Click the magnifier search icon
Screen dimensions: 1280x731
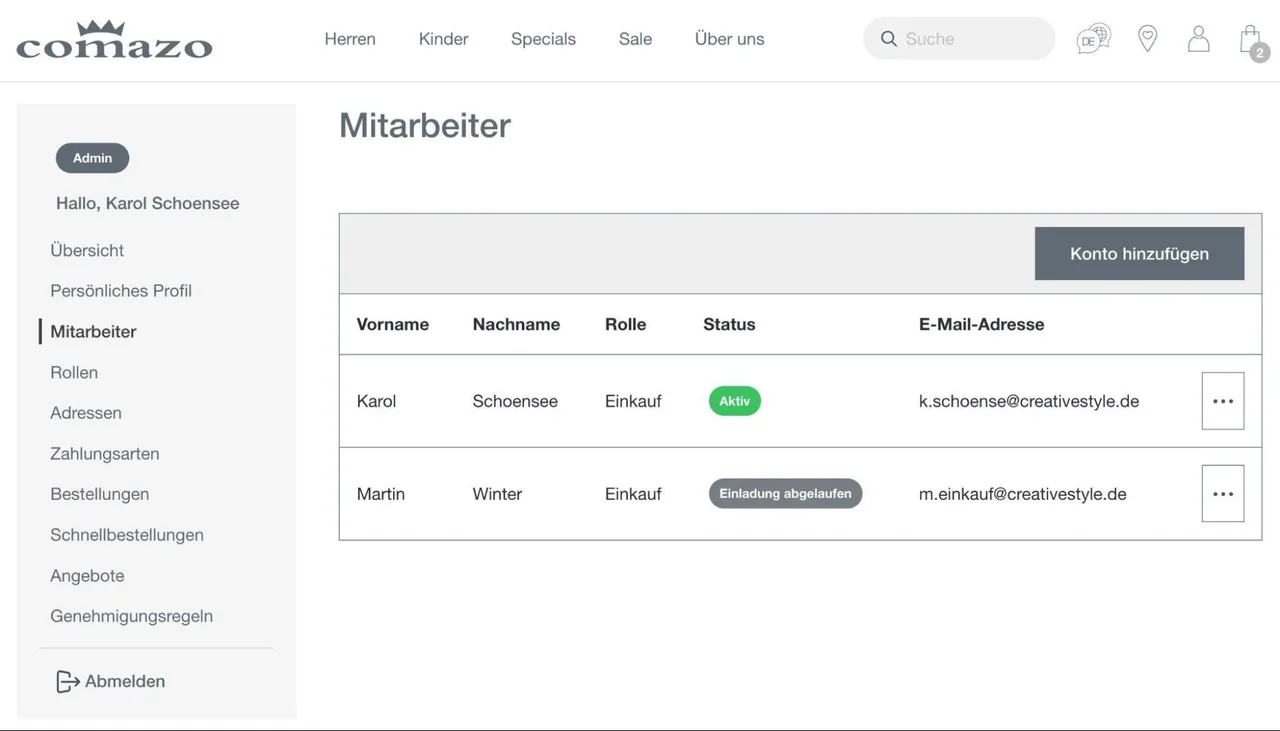point(888,39)
